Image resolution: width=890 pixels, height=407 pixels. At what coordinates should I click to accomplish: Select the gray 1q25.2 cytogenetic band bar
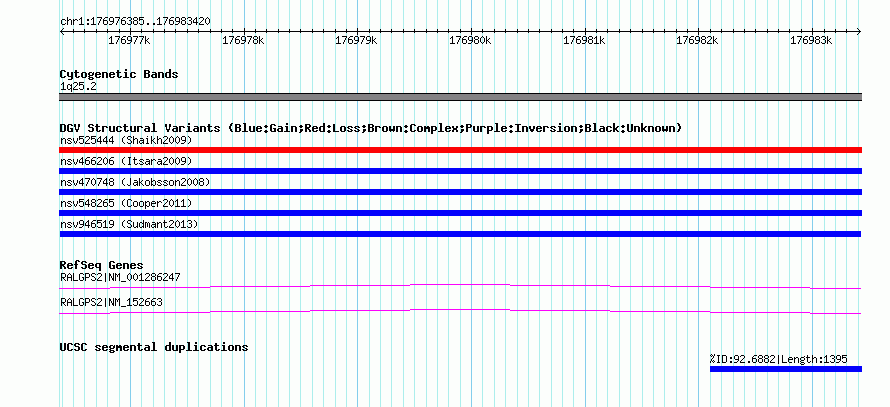click(x=460, y=97)
